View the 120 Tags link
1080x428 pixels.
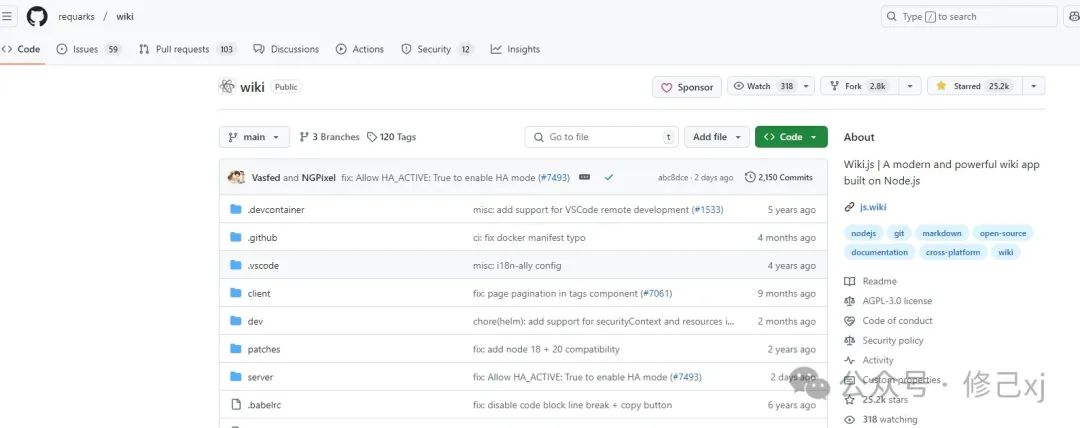pos(391,137)
